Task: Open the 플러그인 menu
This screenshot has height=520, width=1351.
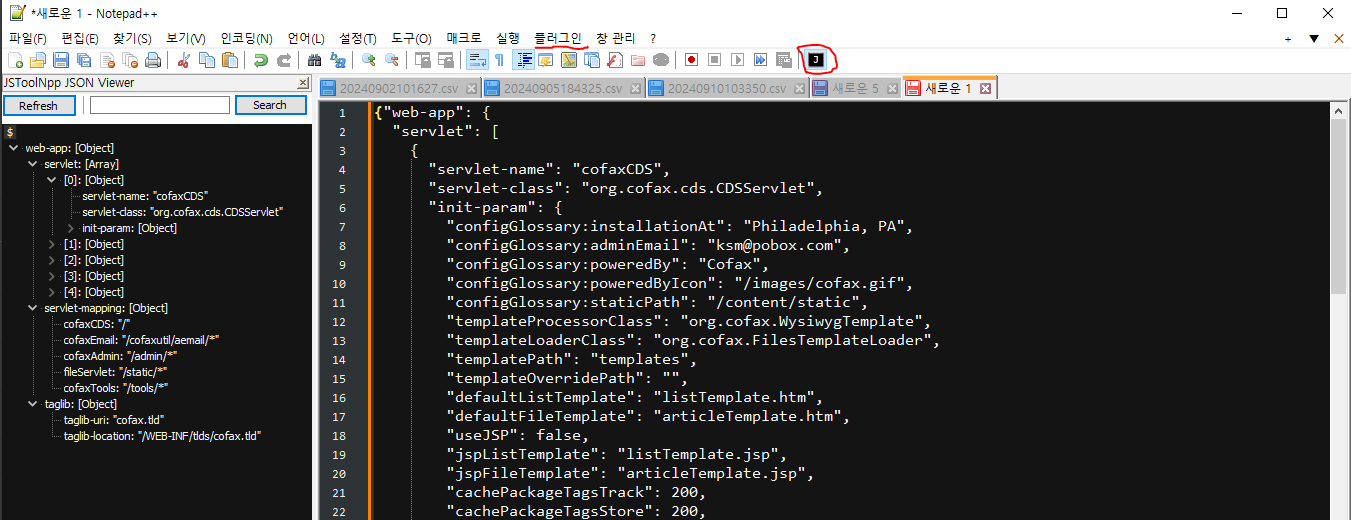Action: 557,38
